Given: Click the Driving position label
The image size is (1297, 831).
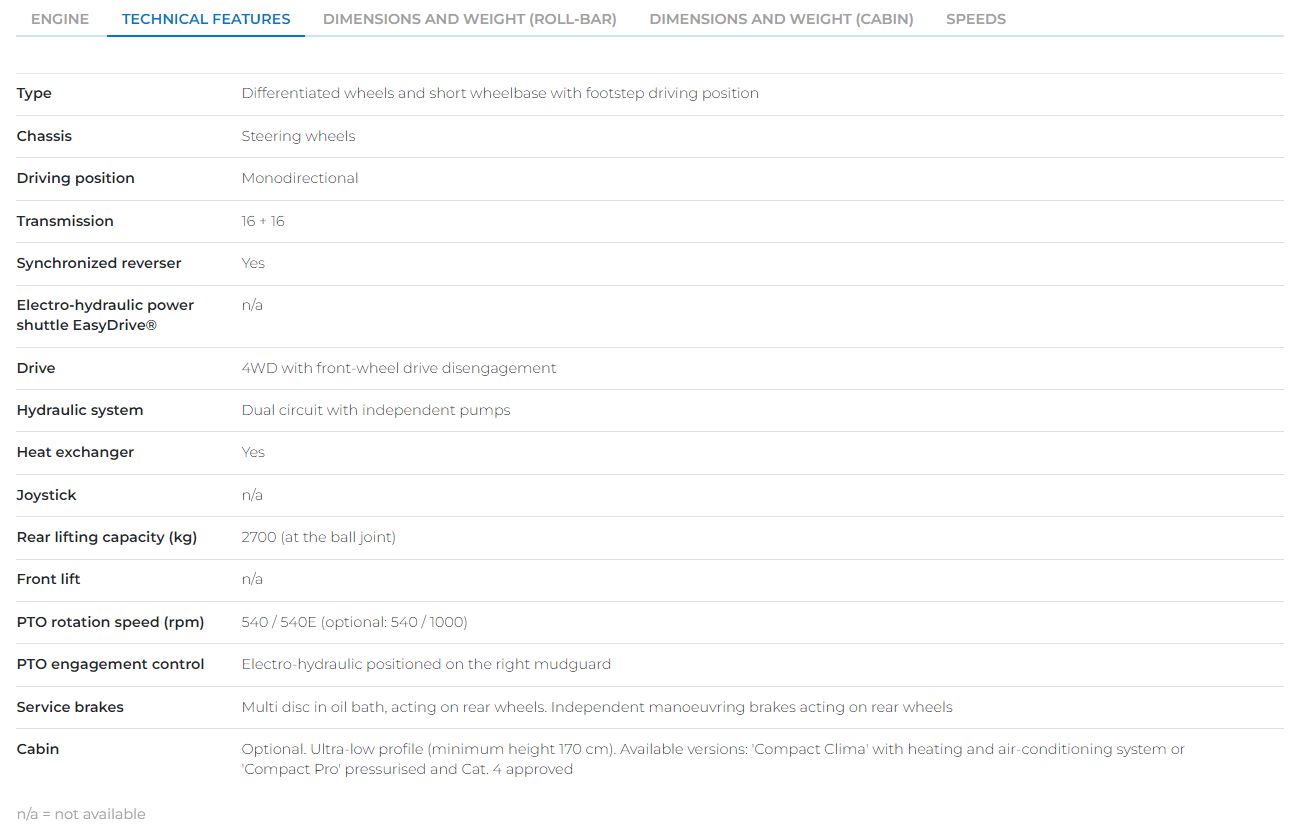Looking at the screenshot, I should (75, 178).
